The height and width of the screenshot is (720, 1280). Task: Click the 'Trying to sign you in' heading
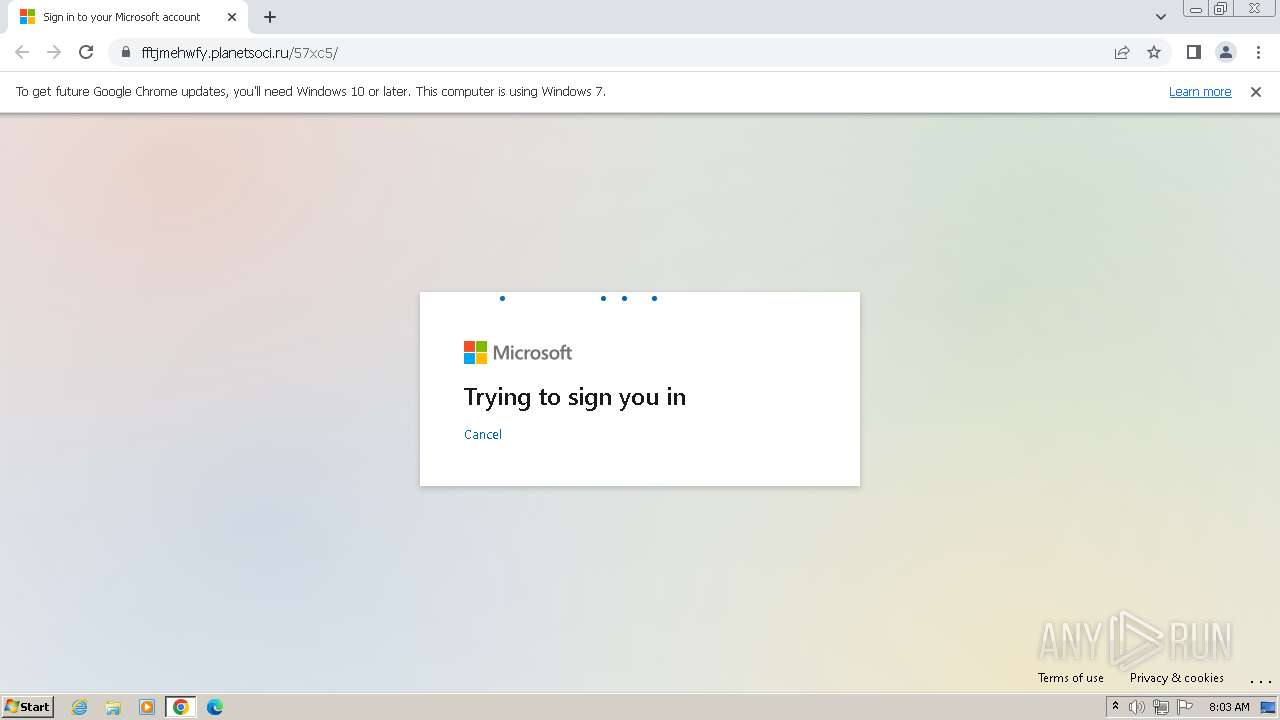[575, 397]
